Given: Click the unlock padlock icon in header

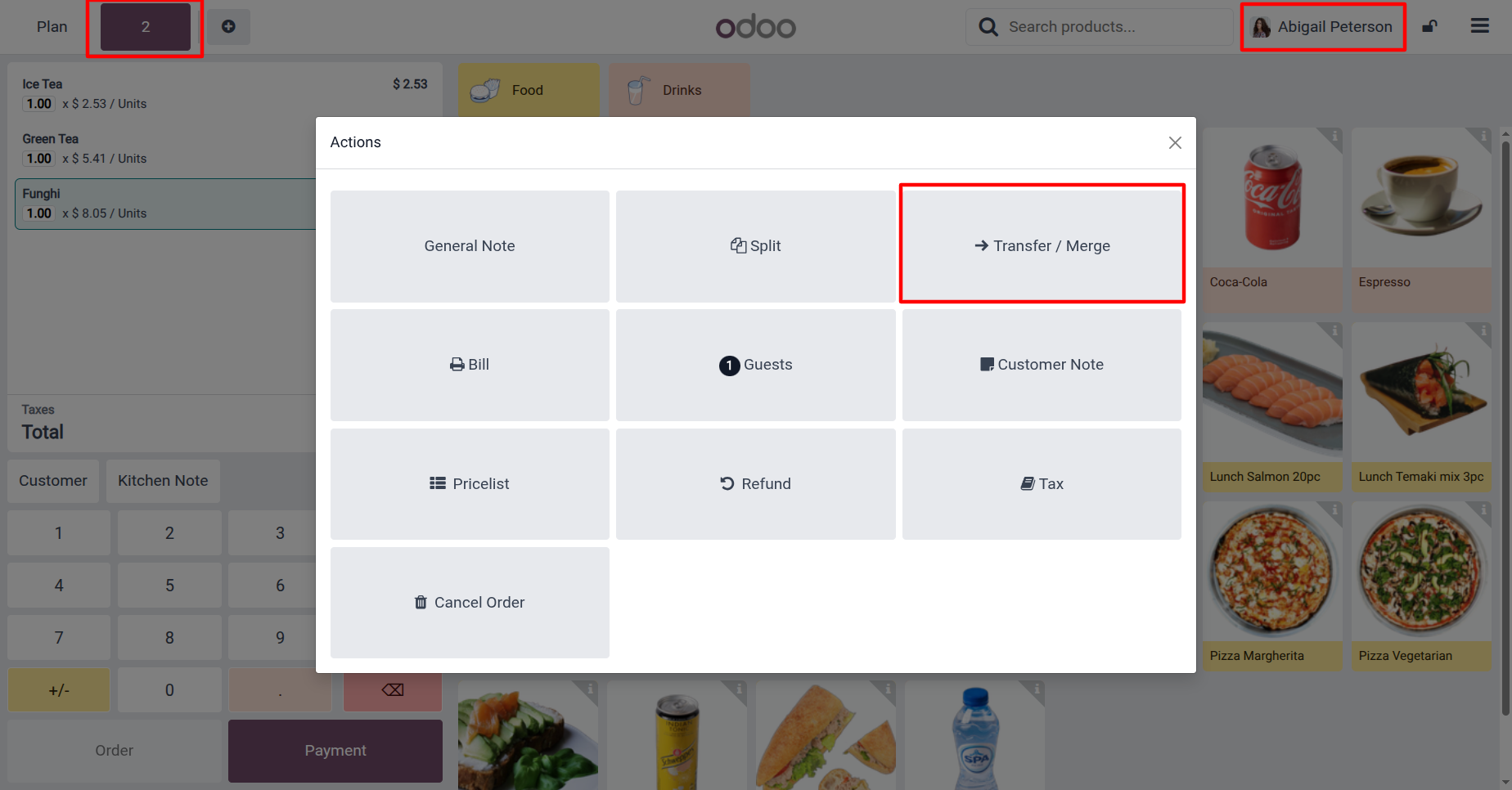Looking at the screenshot, I should point(1429,27).
